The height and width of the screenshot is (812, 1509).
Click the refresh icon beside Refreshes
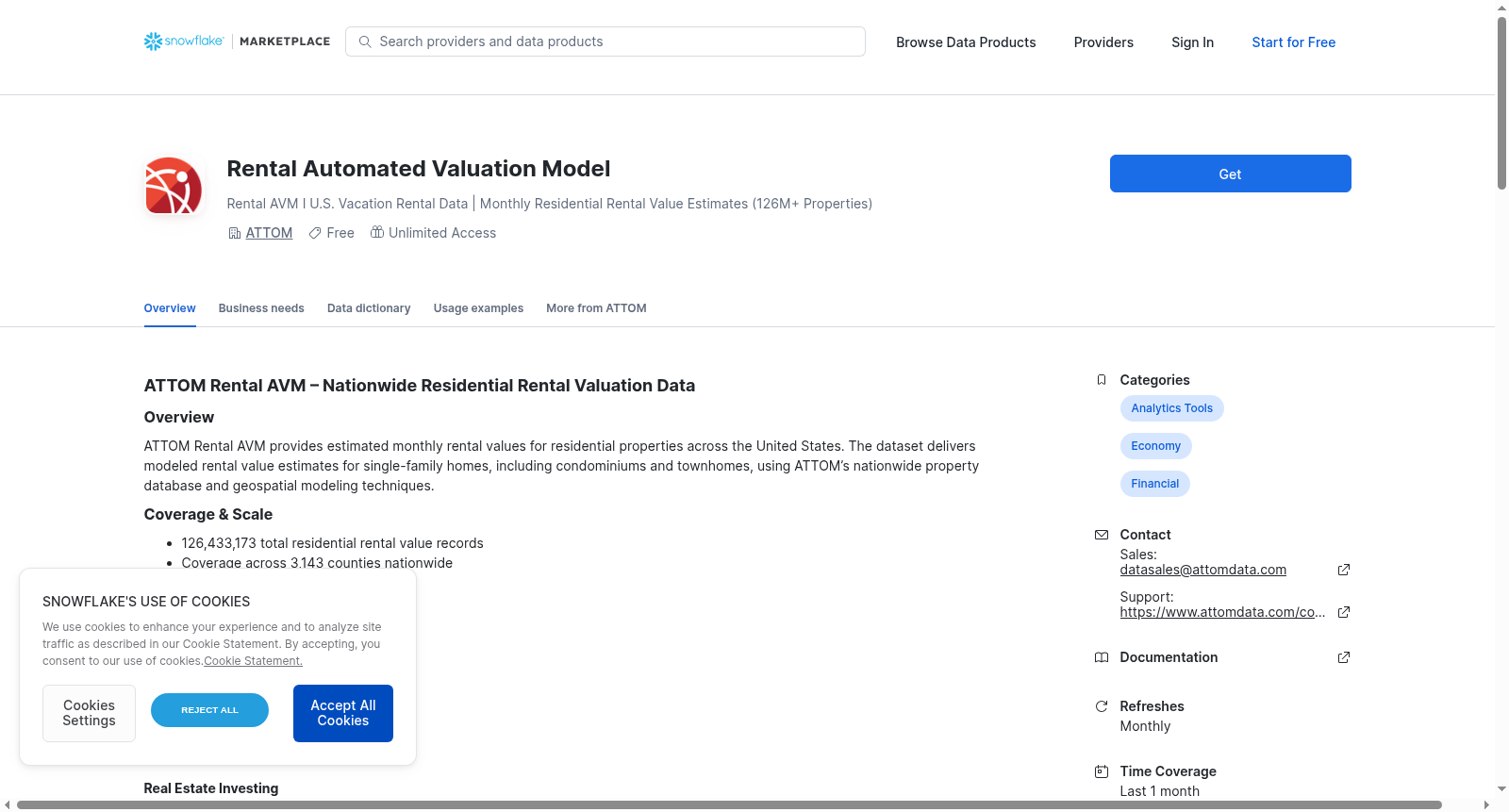click(x=1101, y=706)
